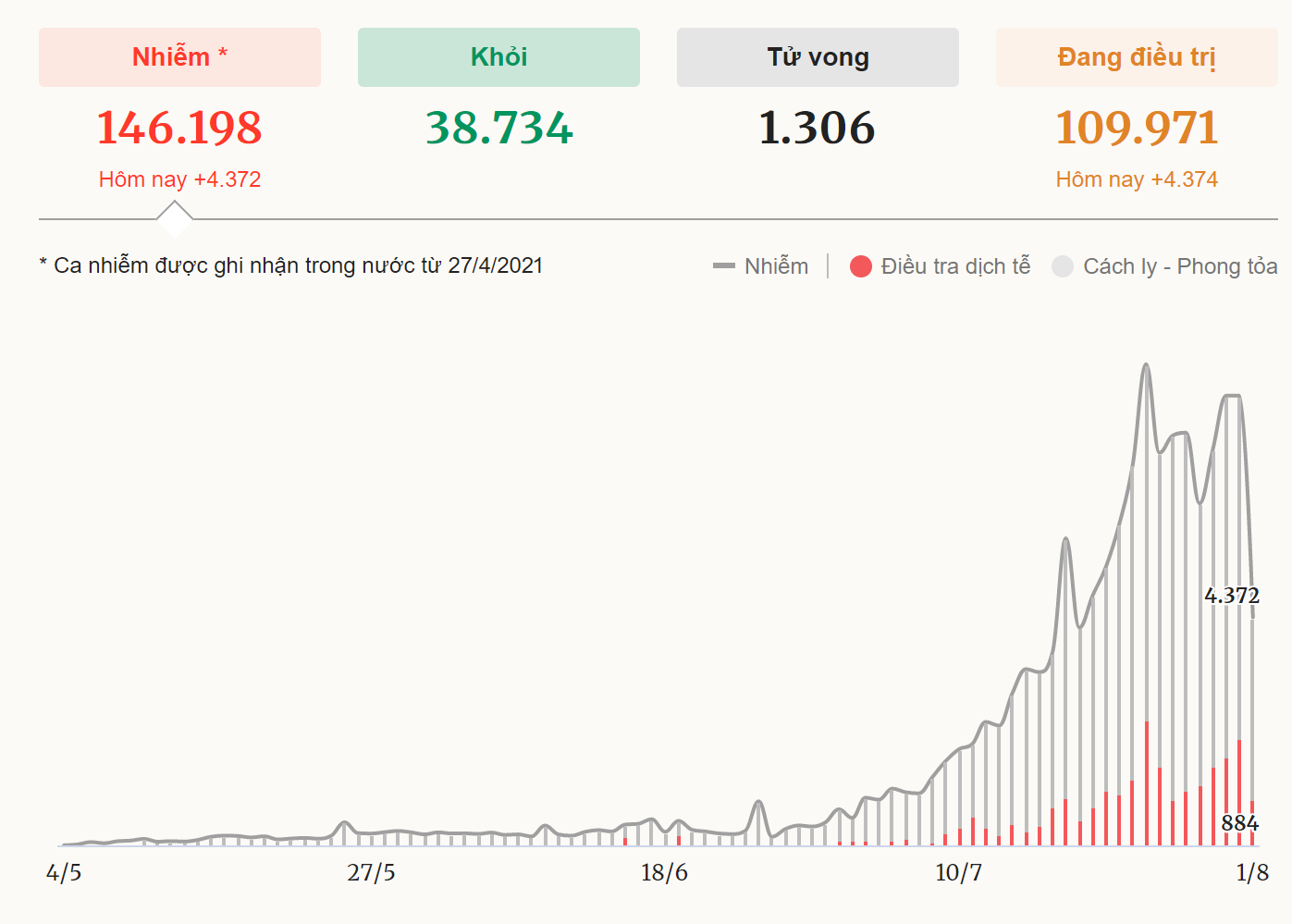The image size is (1292, 924).
Task: Click the 884 chart data label
Action: 1239,823
